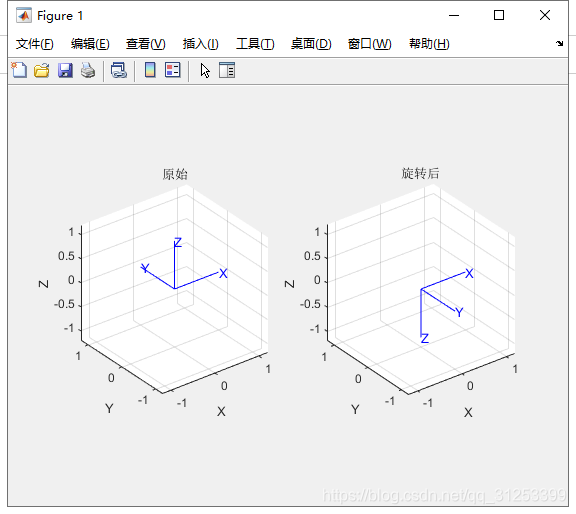Image resolution: width=576 pixels, height=514 pixels.
Task: Click the MATLAB logo in the title bar
Action: tap(24, 15)
